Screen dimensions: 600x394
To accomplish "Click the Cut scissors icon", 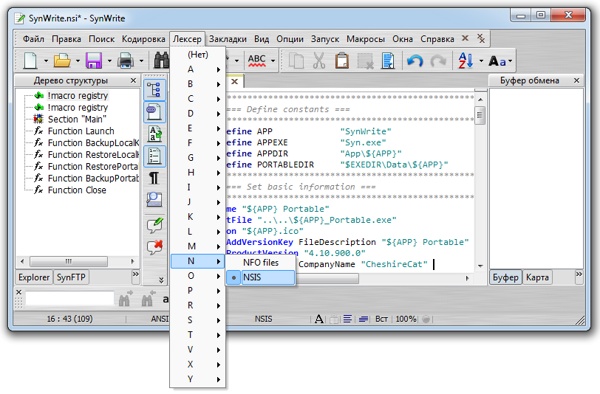I will click(318, 60).
